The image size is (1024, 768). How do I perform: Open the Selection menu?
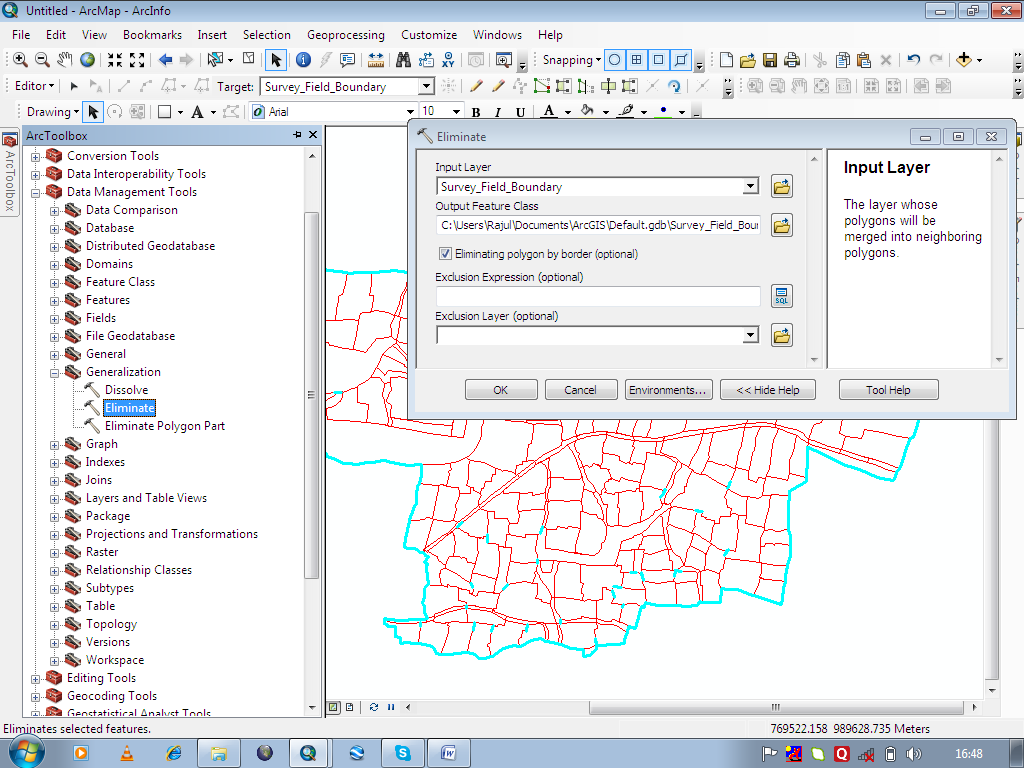click(x=266, y=35)
